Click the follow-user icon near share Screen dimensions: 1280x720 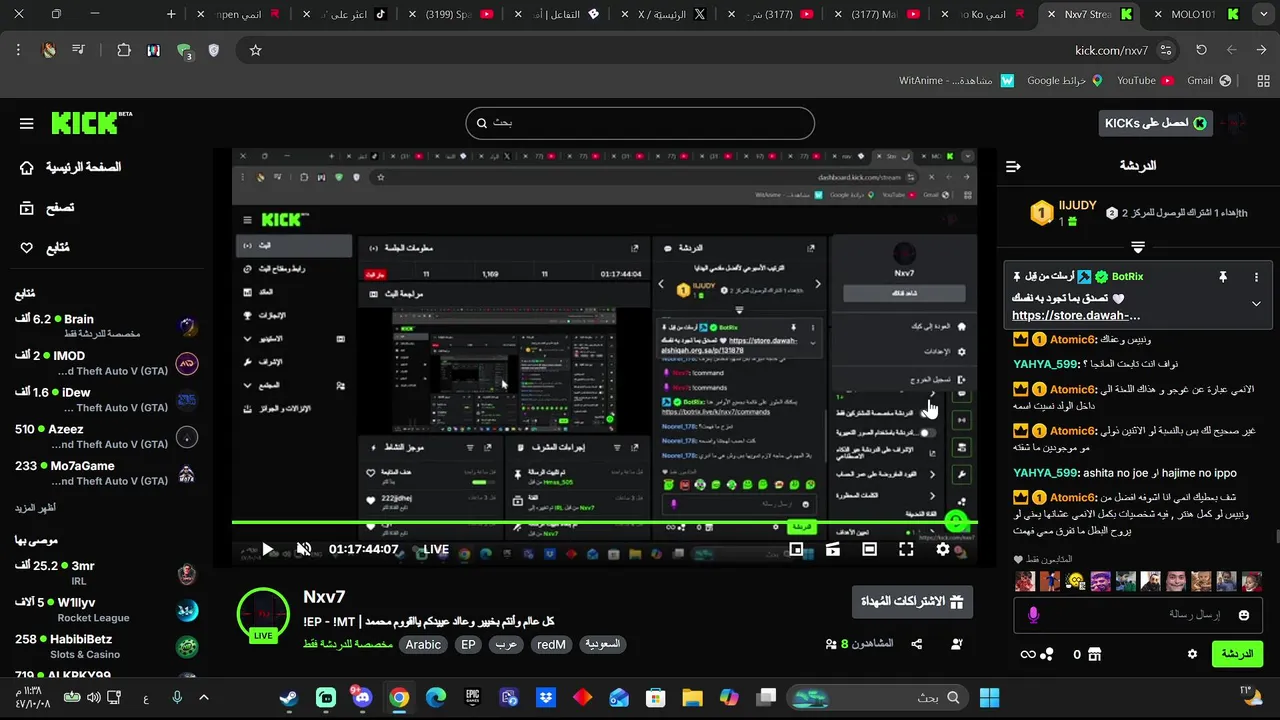(957, 644)
